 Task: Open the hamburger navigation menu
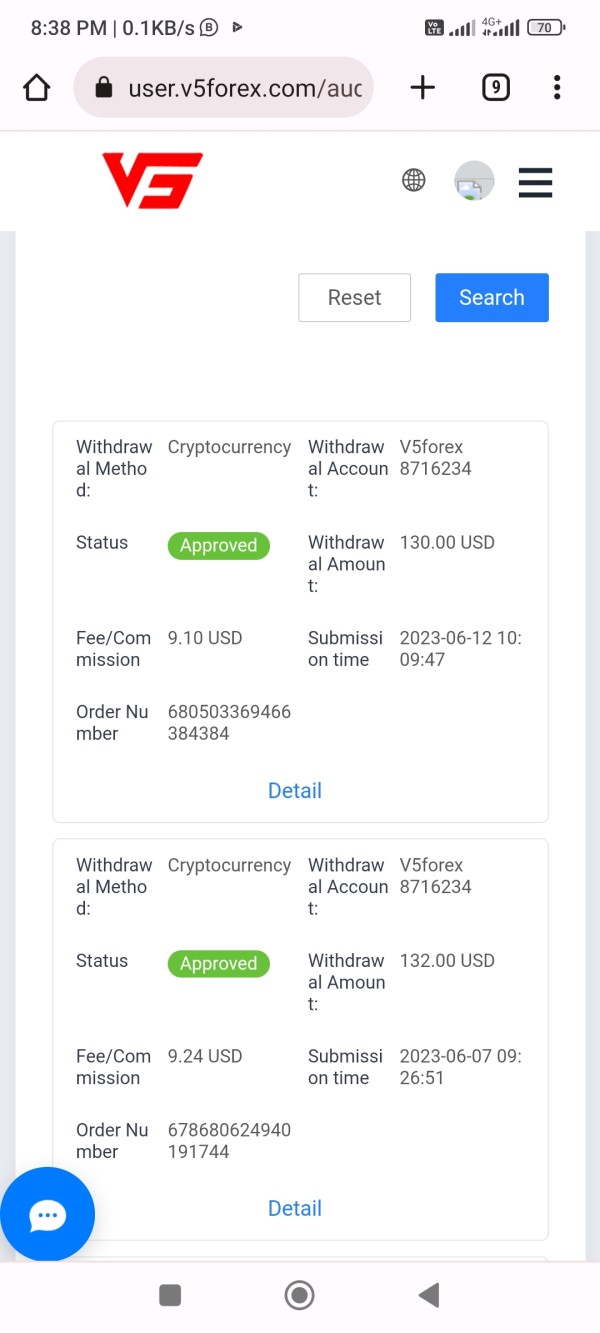[x=535, y=182]
